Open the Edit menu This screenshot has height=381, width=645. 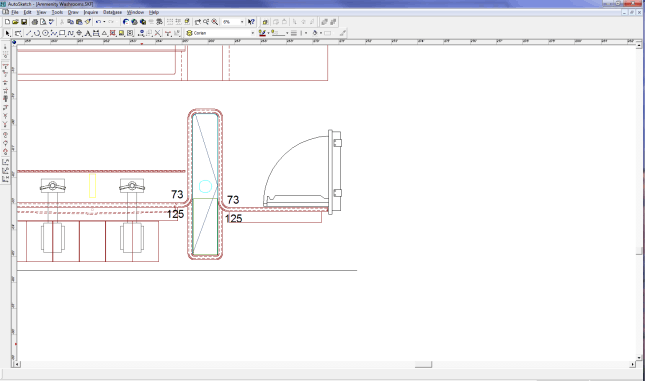tap(27, 12)
